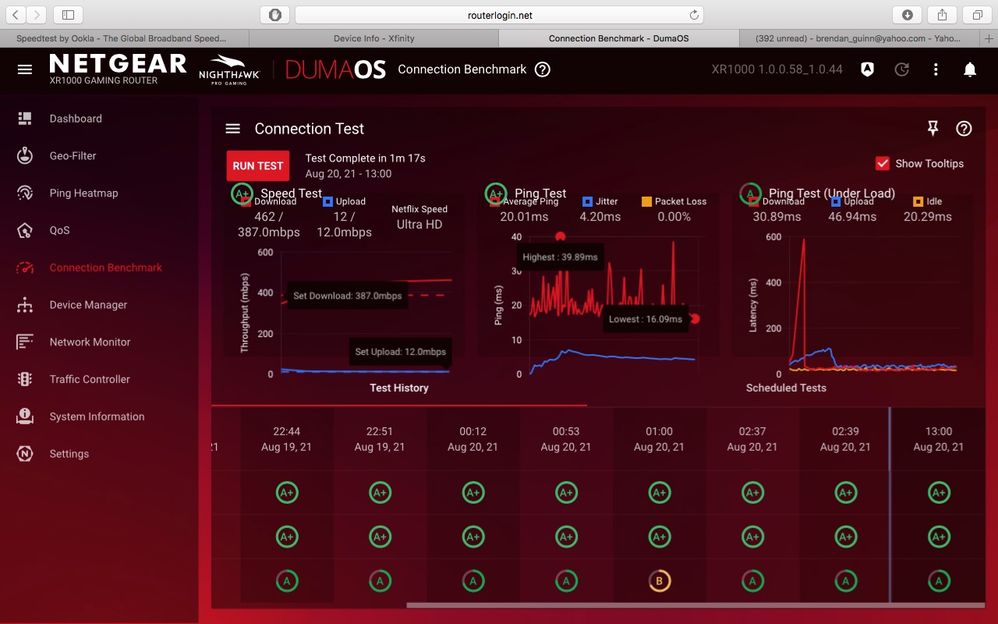Reload page using Safari refresh icon

tap(693, 15)
